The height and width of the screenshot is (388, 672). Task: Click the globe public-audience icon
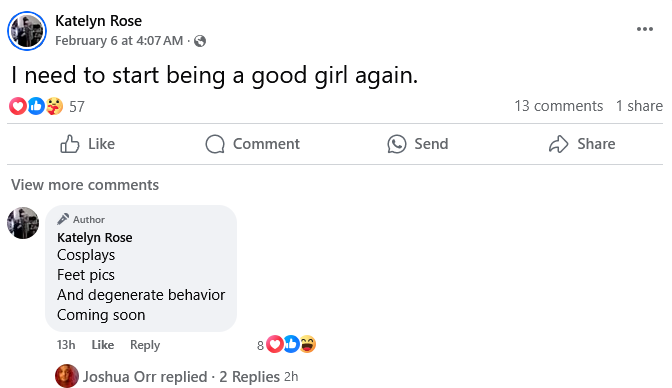(x=200, y=41)
